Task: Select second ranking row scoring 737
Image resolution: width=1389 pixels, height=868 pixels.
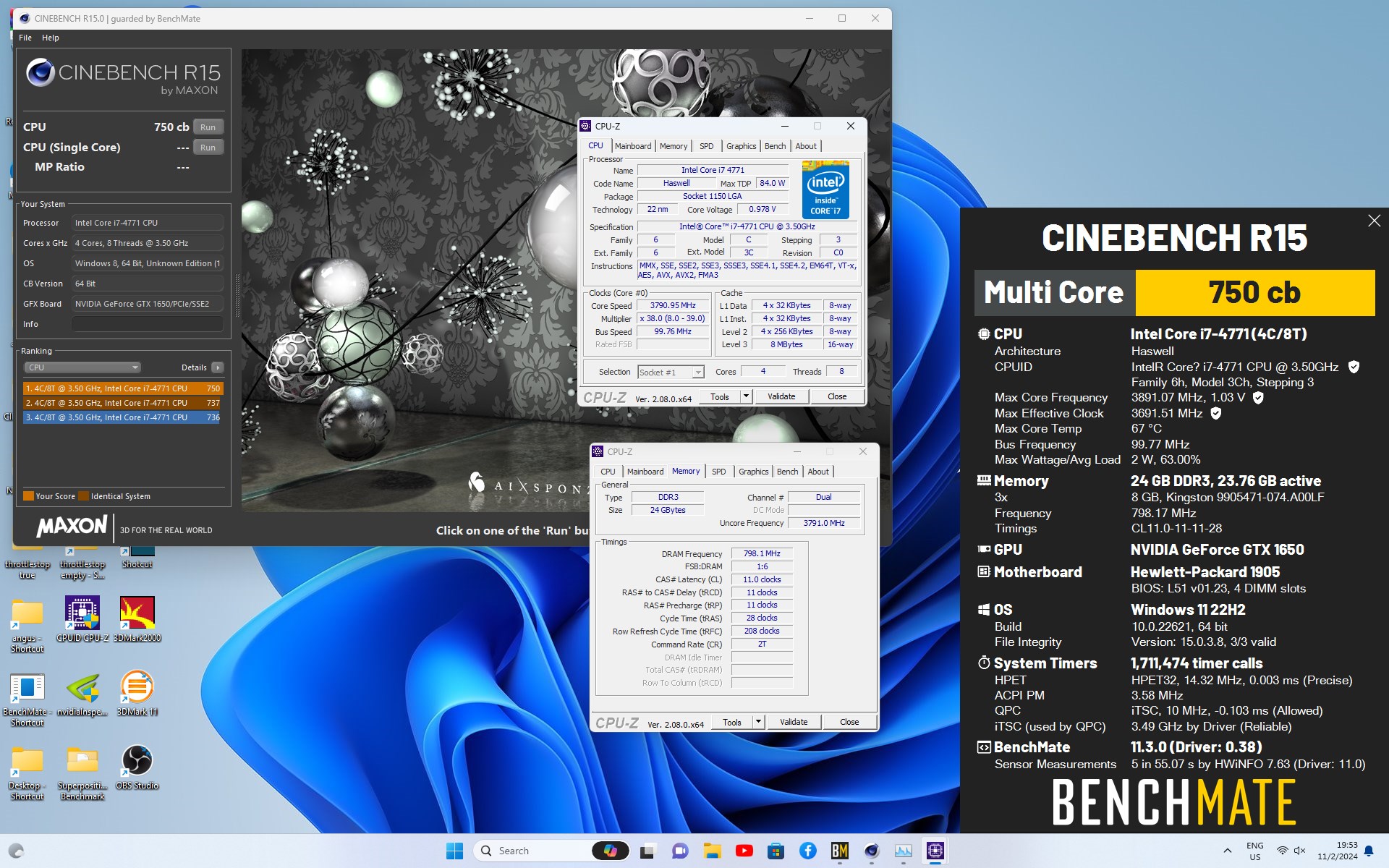Action: 123,403
